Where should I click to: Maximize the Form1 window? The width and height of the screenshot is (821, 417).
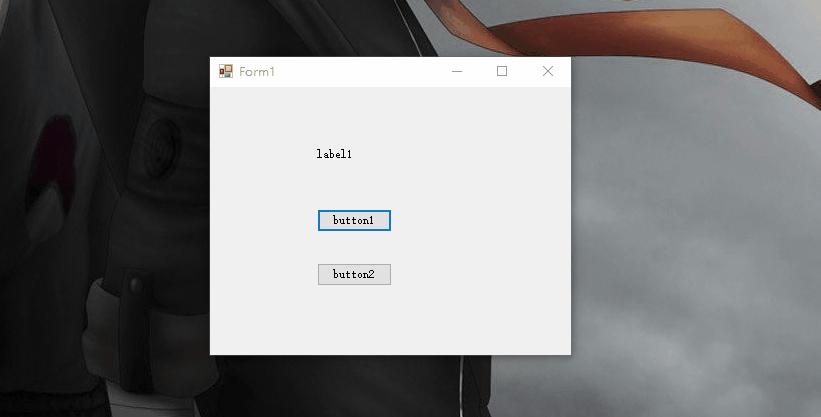502,71
